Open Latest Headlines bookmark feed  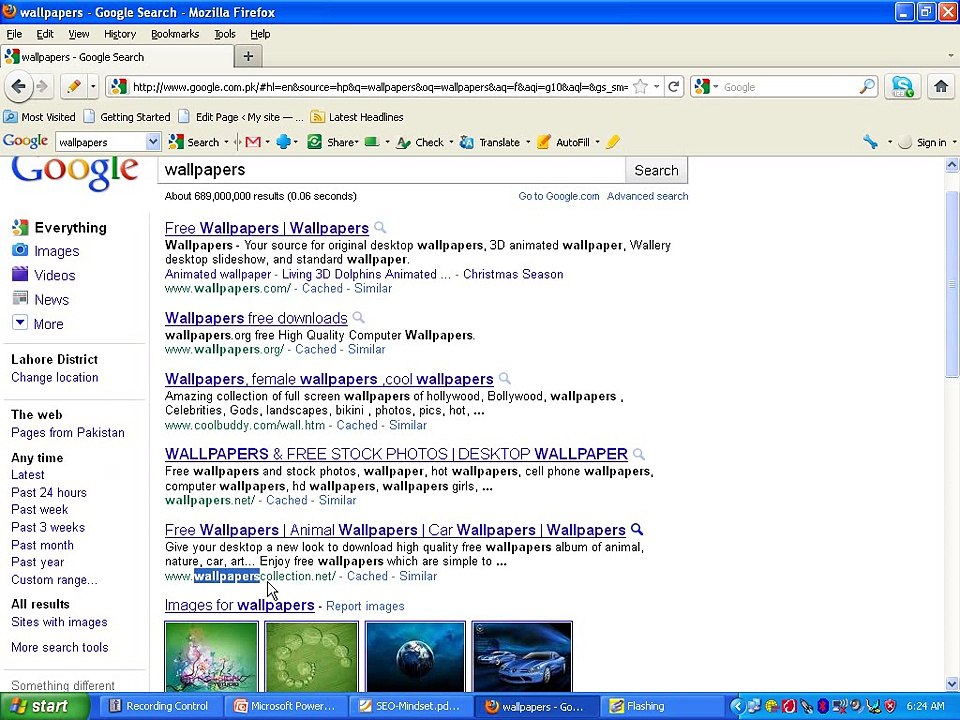357,116
